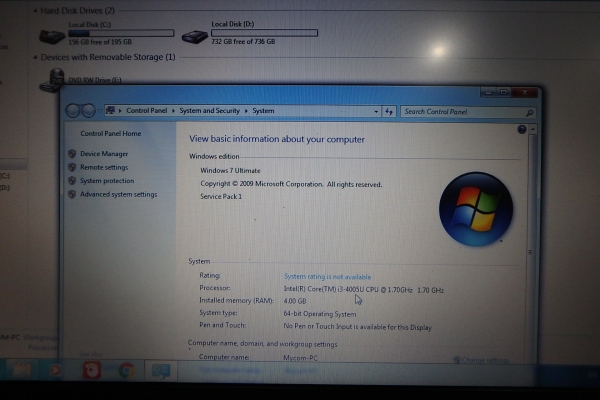
Task: Click the refresh button beside address bar
Action: pos(389,111)
